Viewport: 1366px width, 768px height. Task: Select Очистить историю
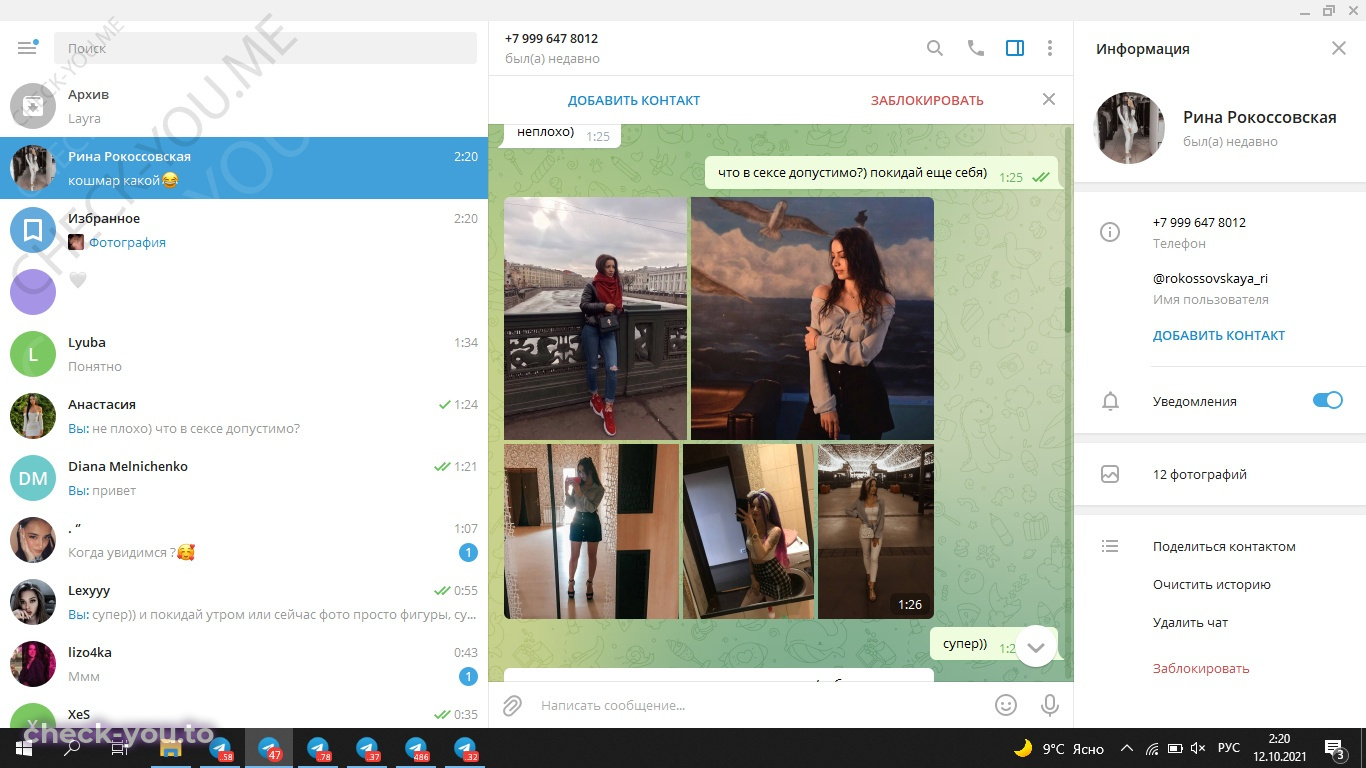(1212, 584)
